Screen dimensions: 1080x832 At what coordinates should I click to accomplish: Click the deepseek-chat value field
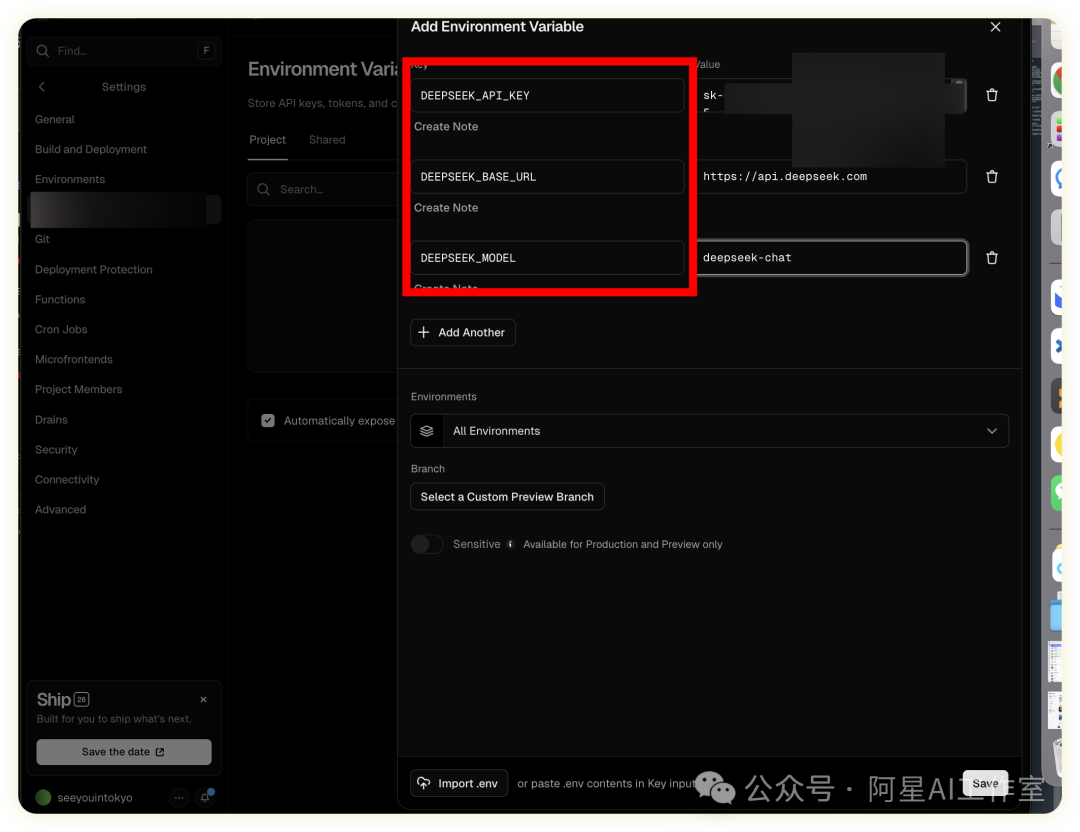832,258
